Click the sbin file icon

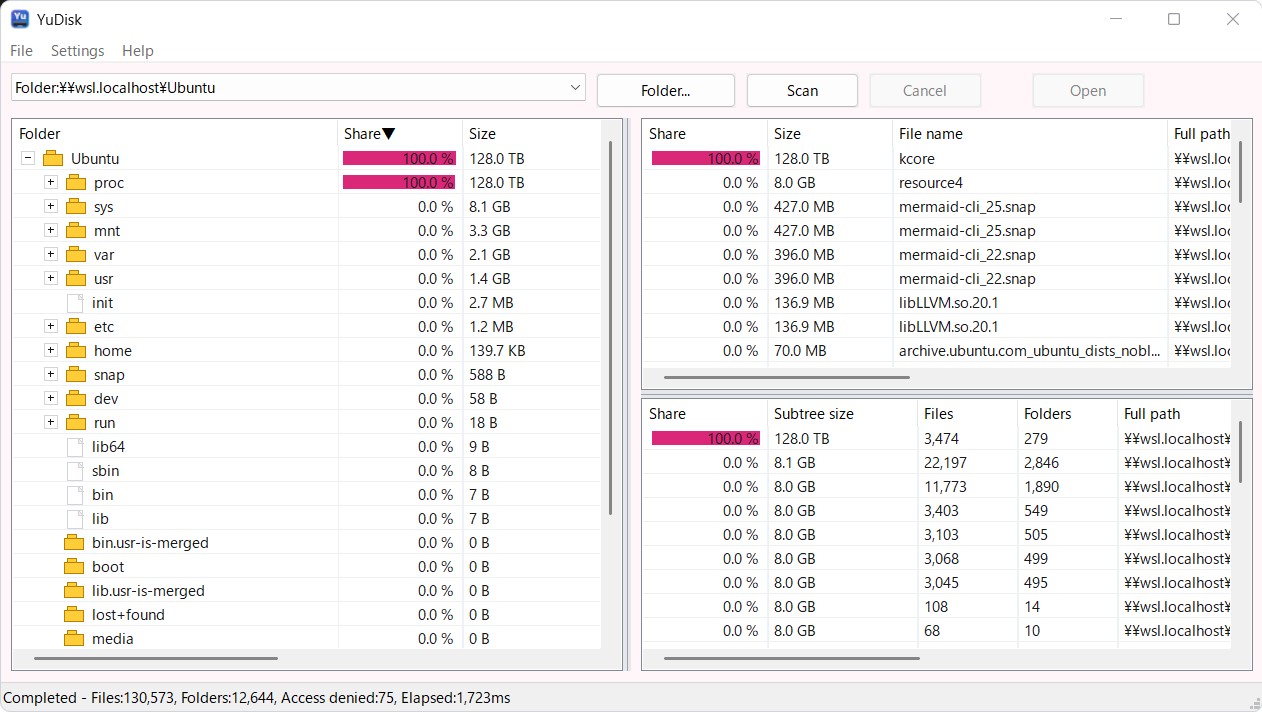(x=75, y=470)
